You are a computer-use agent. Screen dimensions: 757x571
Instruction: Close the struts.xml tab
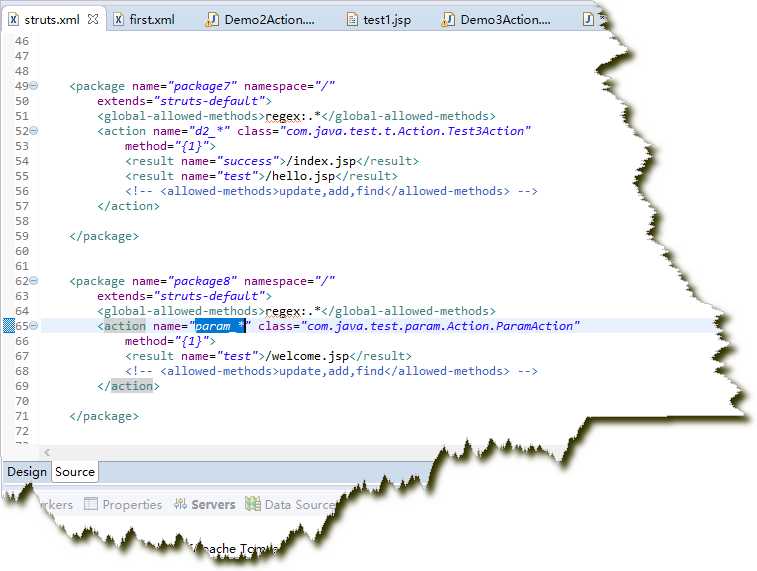point(93,19)
